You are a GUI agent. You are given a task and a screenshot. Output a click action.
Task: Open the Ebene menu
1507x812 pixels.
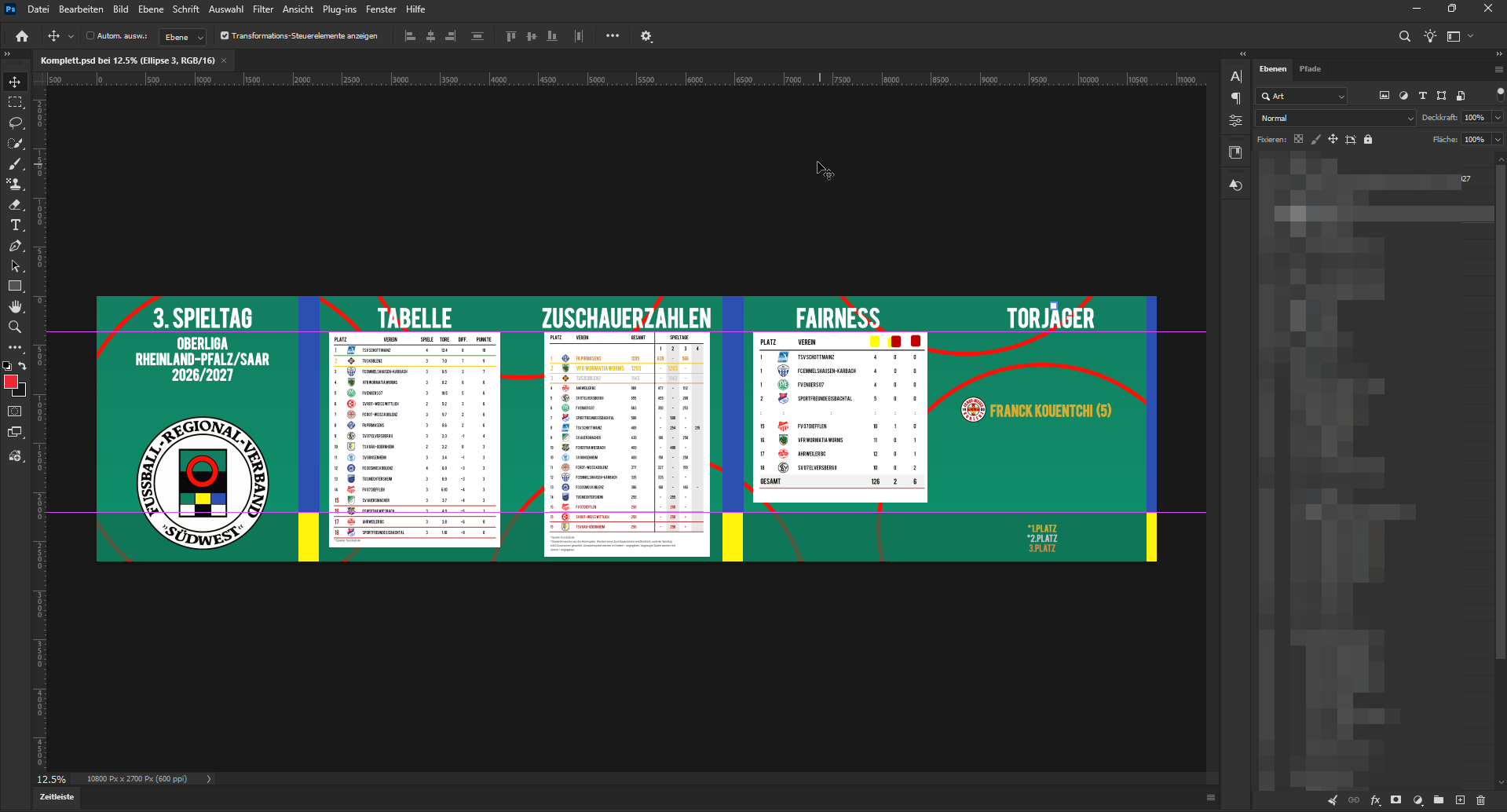(x=151, y=9)
